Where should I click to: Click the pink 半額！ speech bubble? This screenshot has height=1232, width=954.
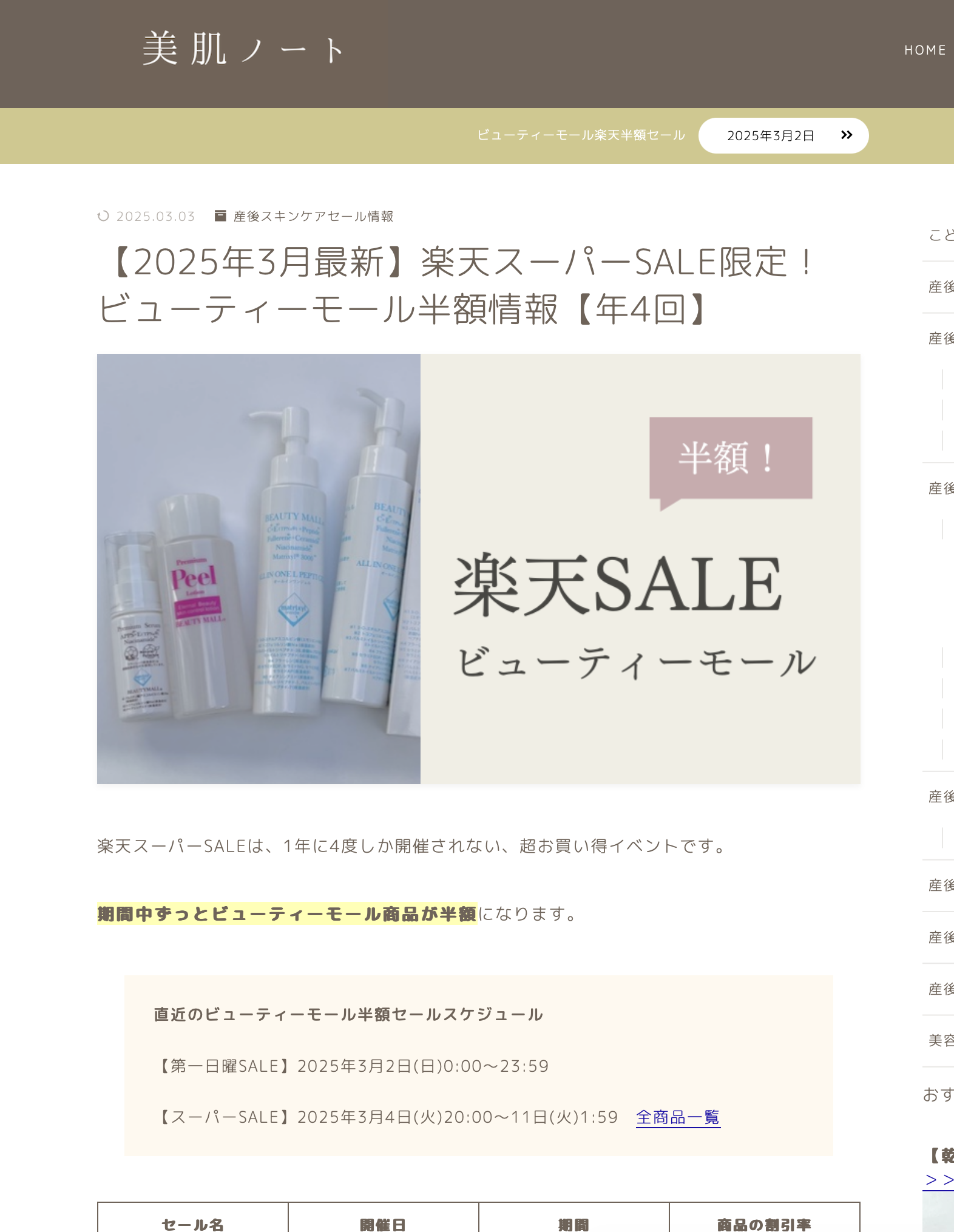click(x=731, y=462)
